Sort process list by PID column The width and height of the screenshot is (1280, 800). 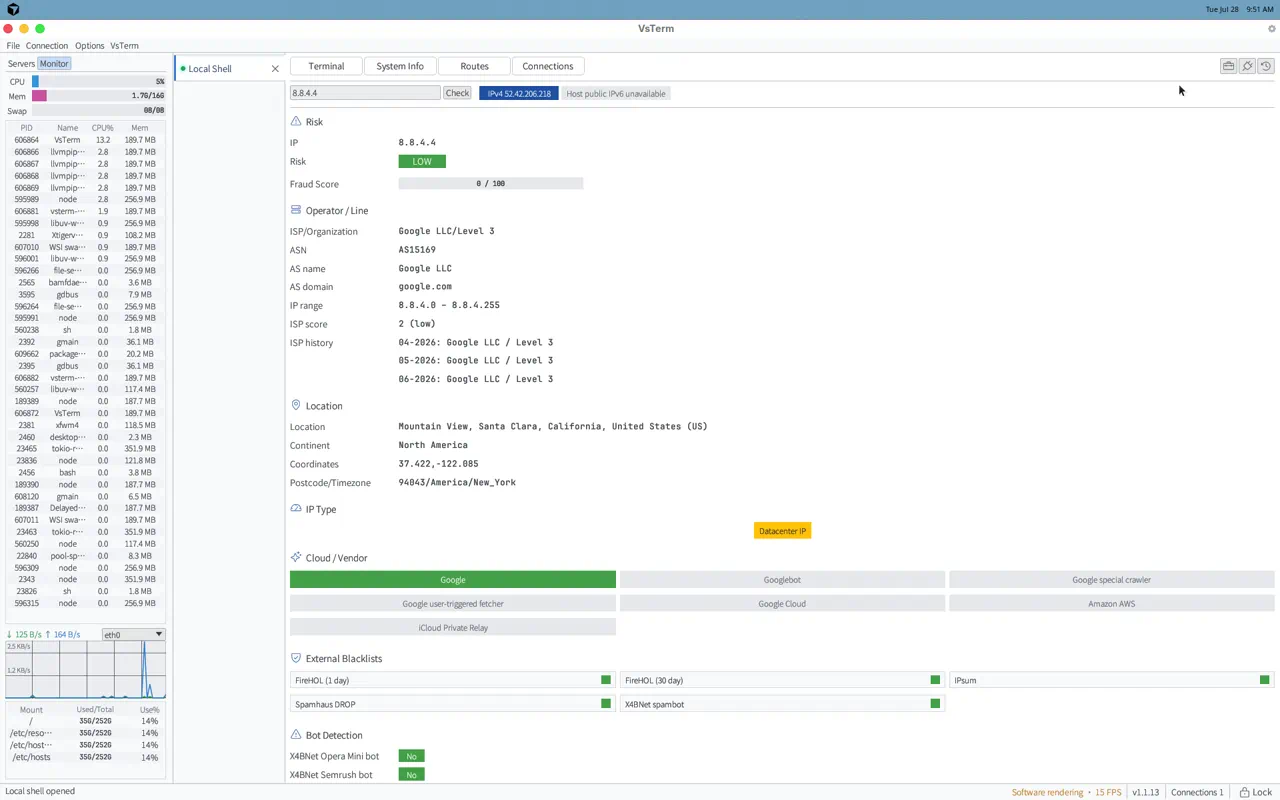pos(26,128)
